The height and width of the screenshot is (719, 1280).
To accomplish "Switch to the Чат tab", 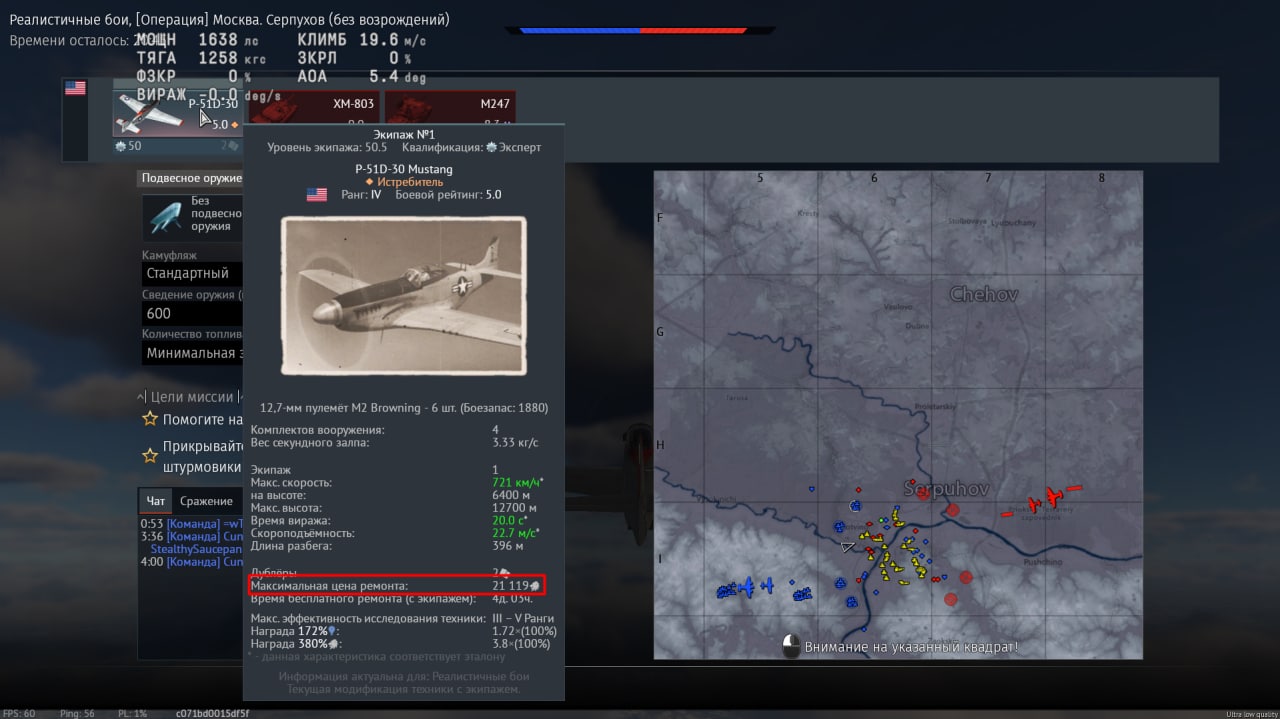I will [x=156, y=501].
